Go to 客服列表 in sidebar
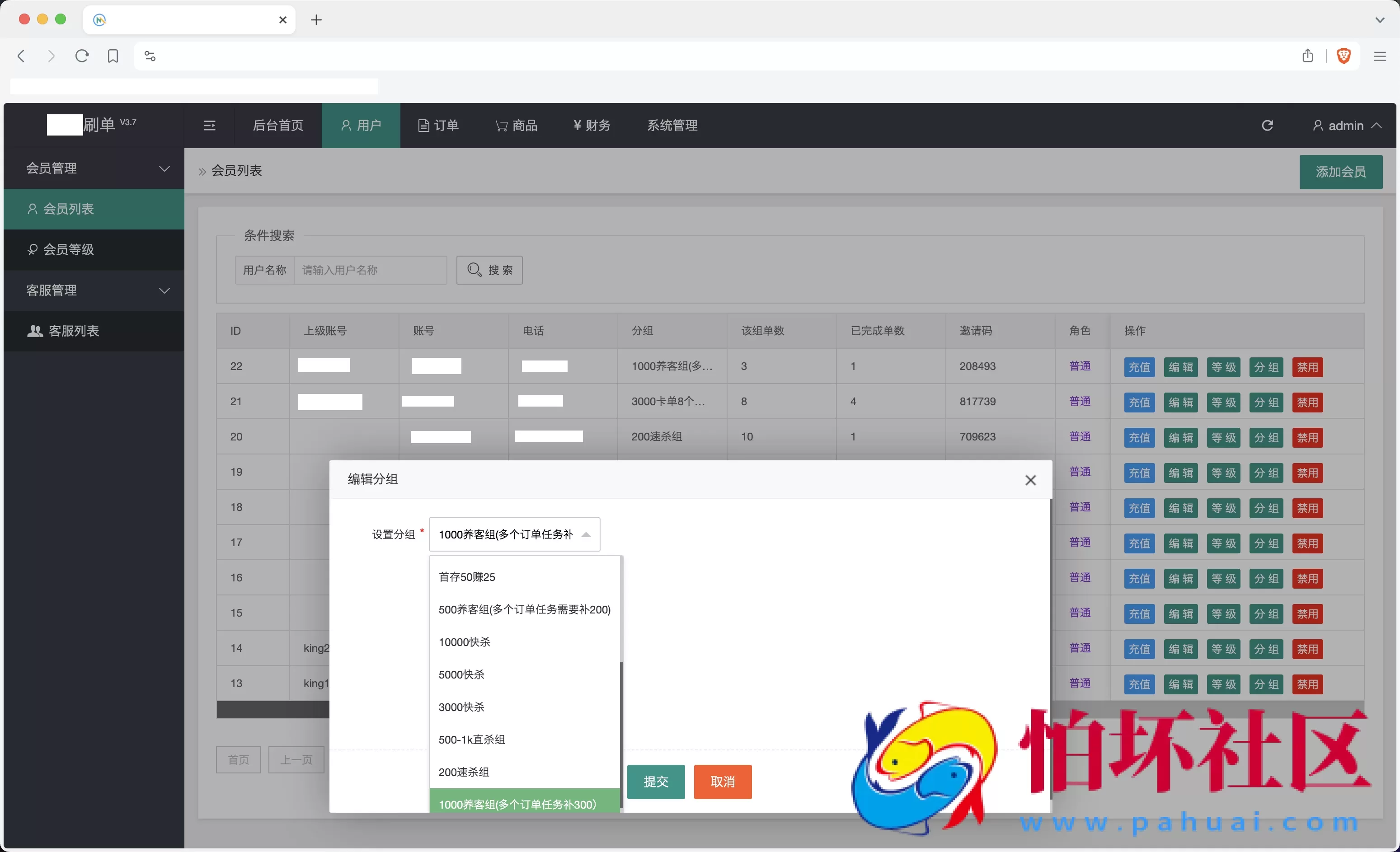This screenshot has height=852, width=1400. (x=94, y=331)
